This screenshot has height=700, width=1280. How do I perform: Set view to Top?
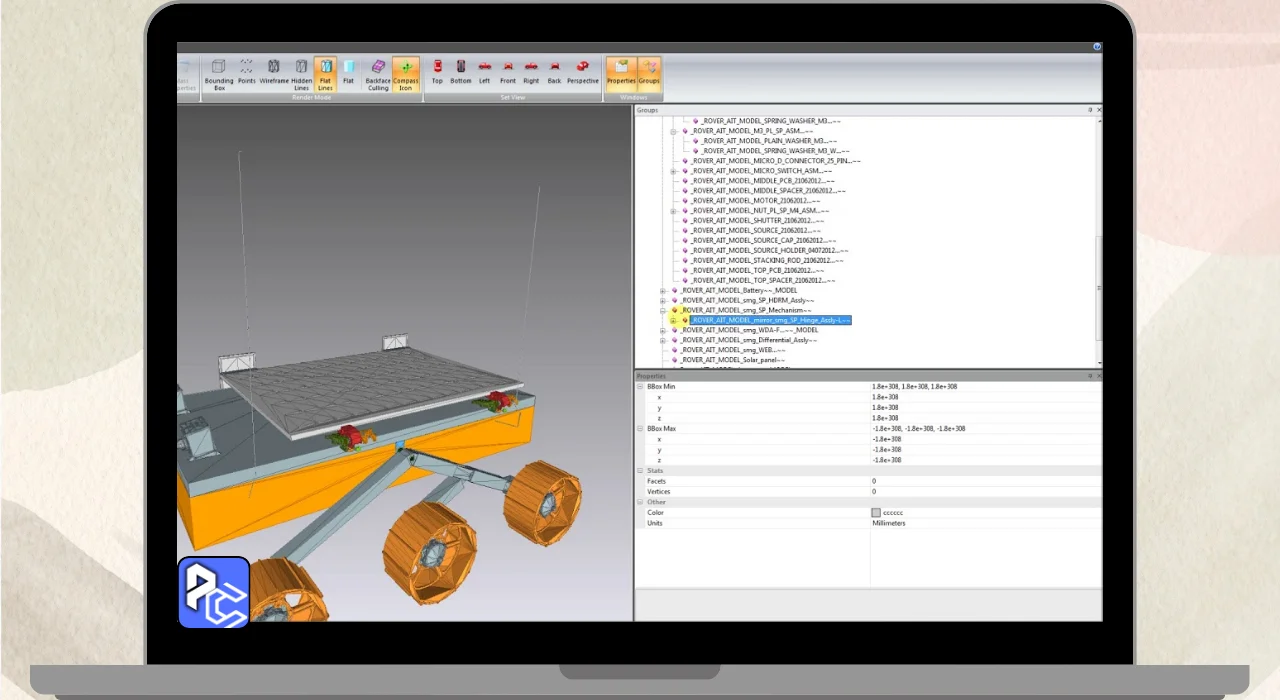click(x=437, y=72)
